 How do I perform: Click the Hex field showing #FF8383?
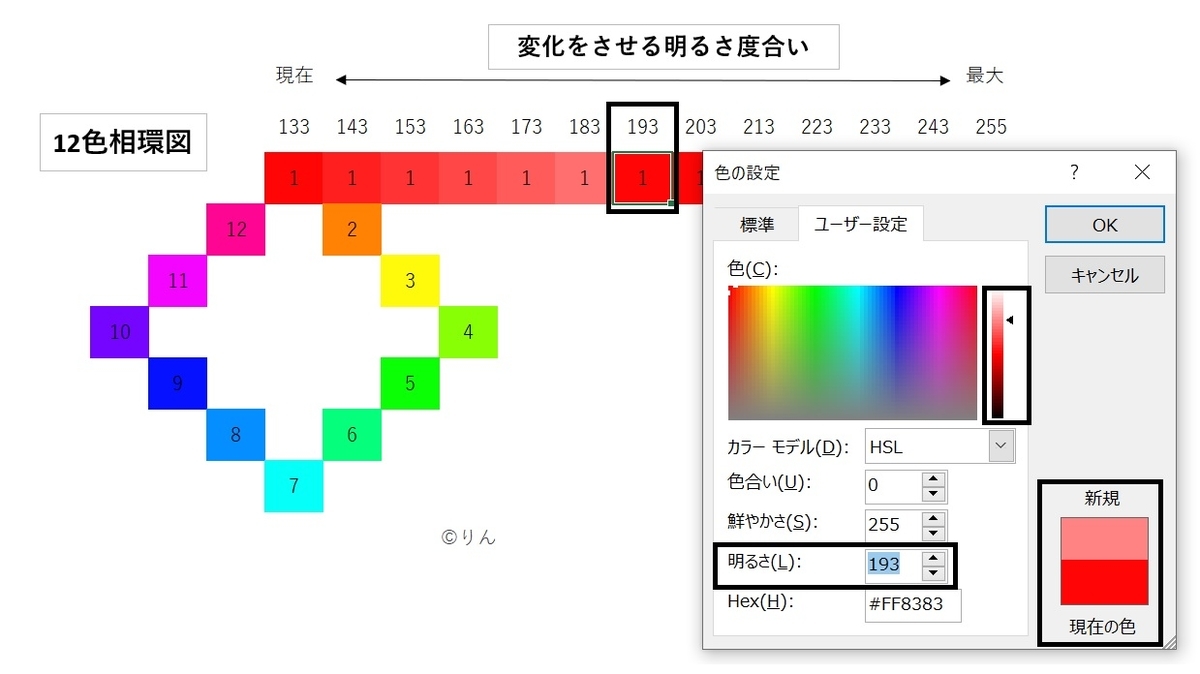tap(913, 604)
